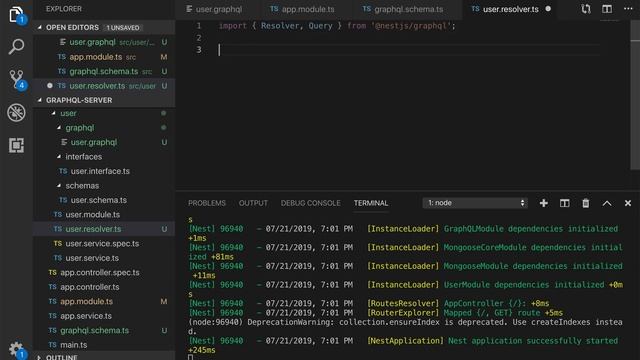Collapse the Open Editors section

[x=40, y=27]
